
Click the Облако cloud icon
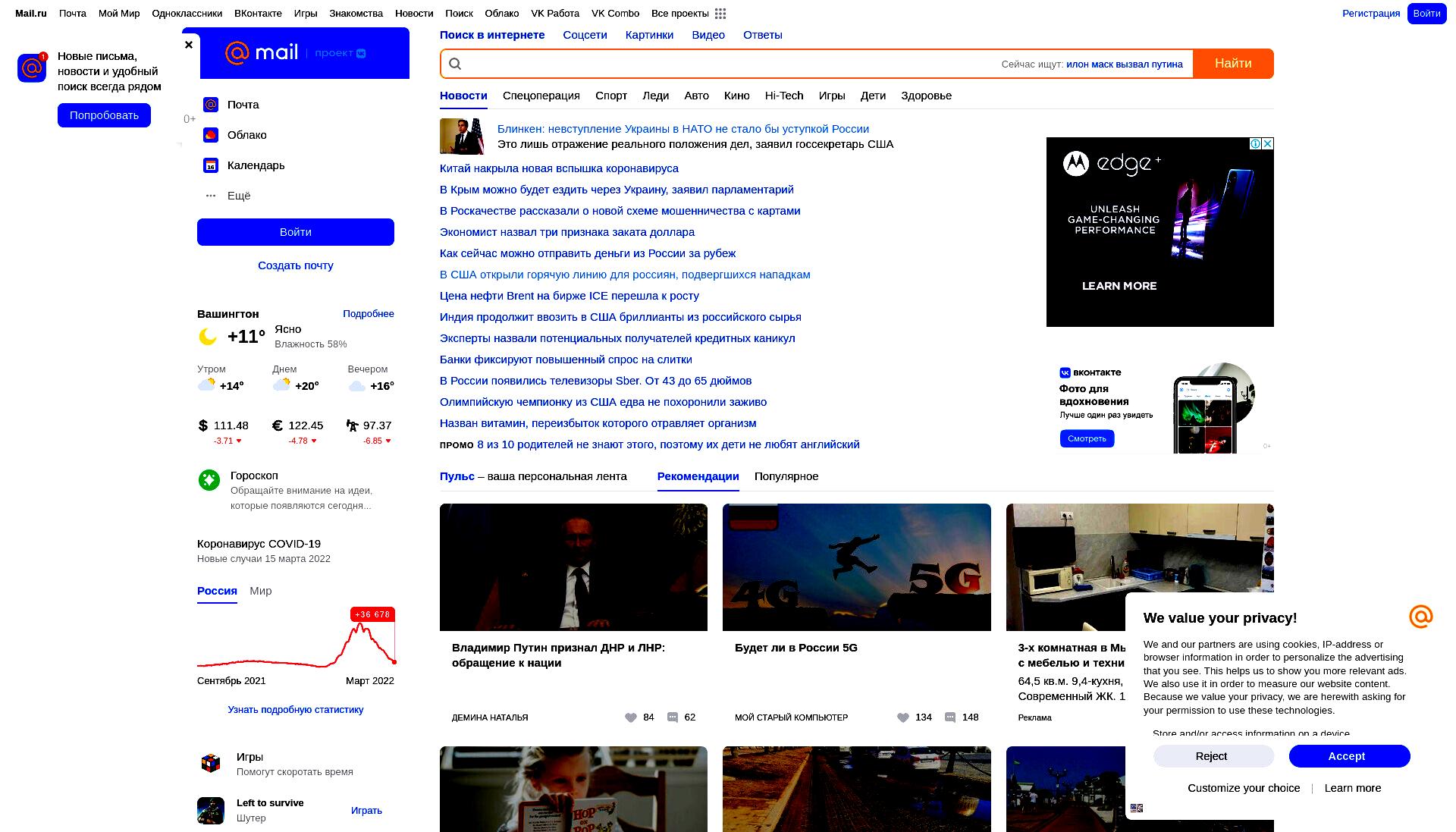pos(211,135)
